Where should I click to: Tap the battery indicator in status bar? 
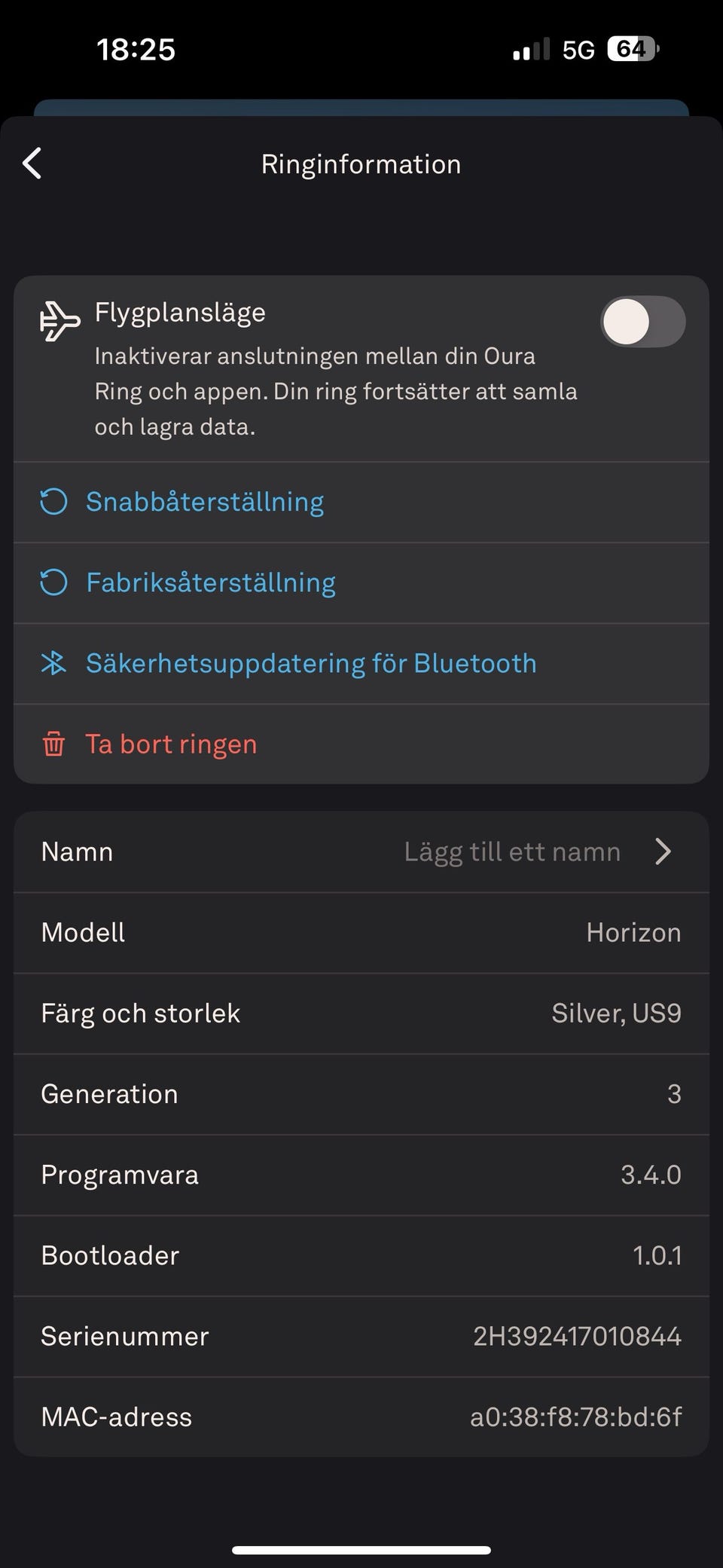633,50
